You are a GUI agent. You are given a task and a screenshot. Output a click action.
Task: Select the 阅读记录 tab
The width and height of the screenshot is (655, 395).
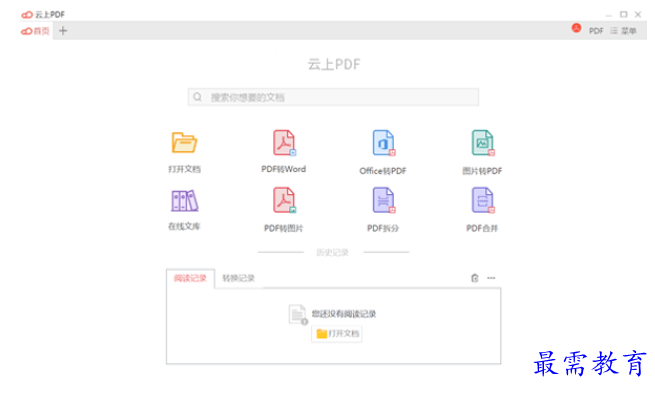click(190, 278)
